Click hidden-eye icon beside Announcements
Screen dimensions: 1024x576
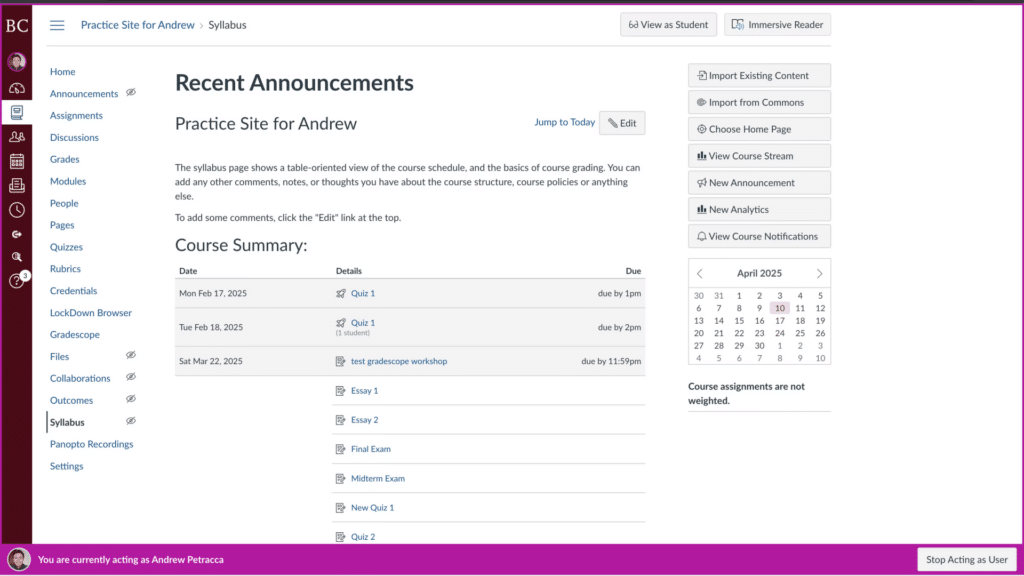point(131,93)
